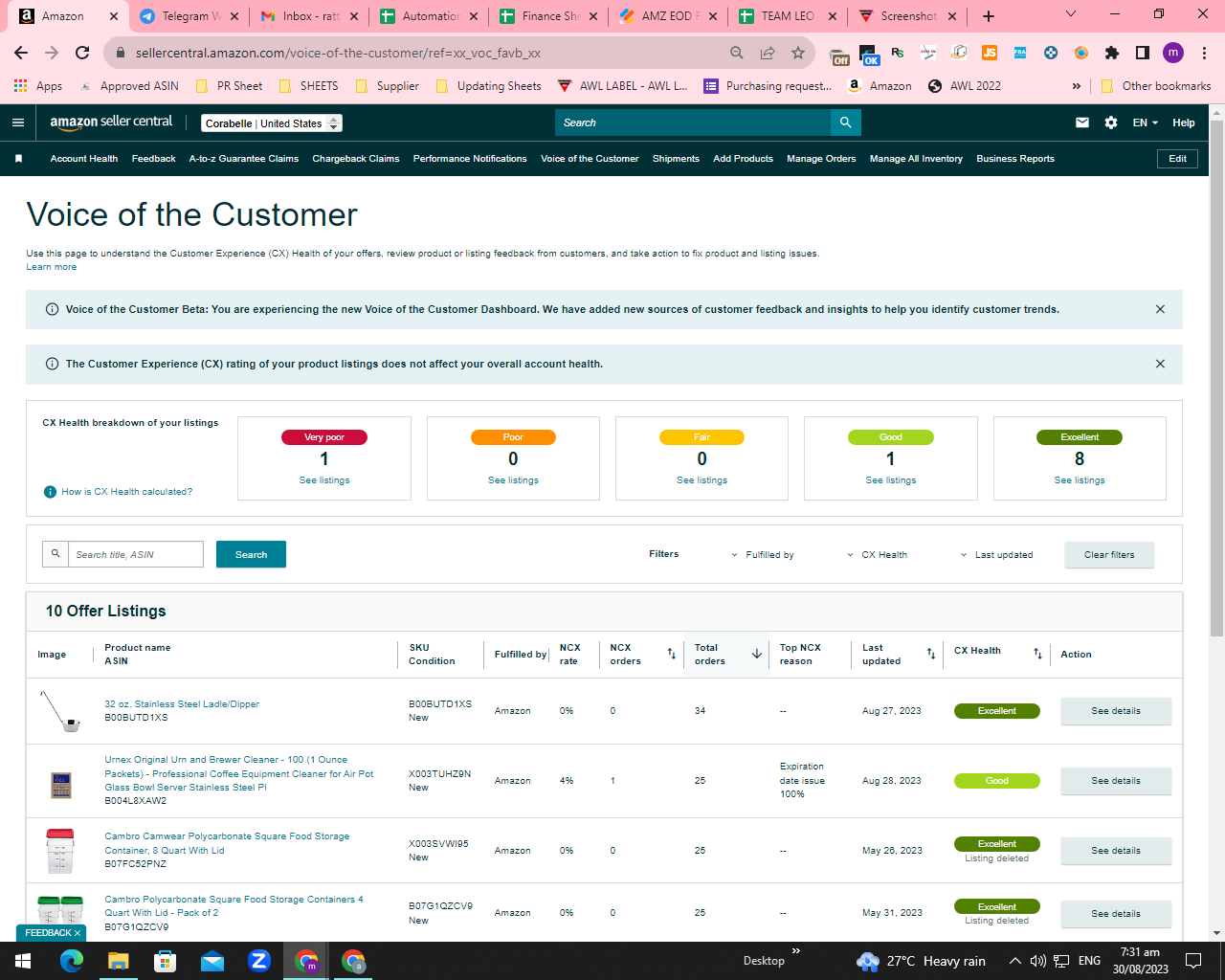Expand the Fulfilled by filter
Viewport: 1225px width, 980px height.
pos(763,555)
